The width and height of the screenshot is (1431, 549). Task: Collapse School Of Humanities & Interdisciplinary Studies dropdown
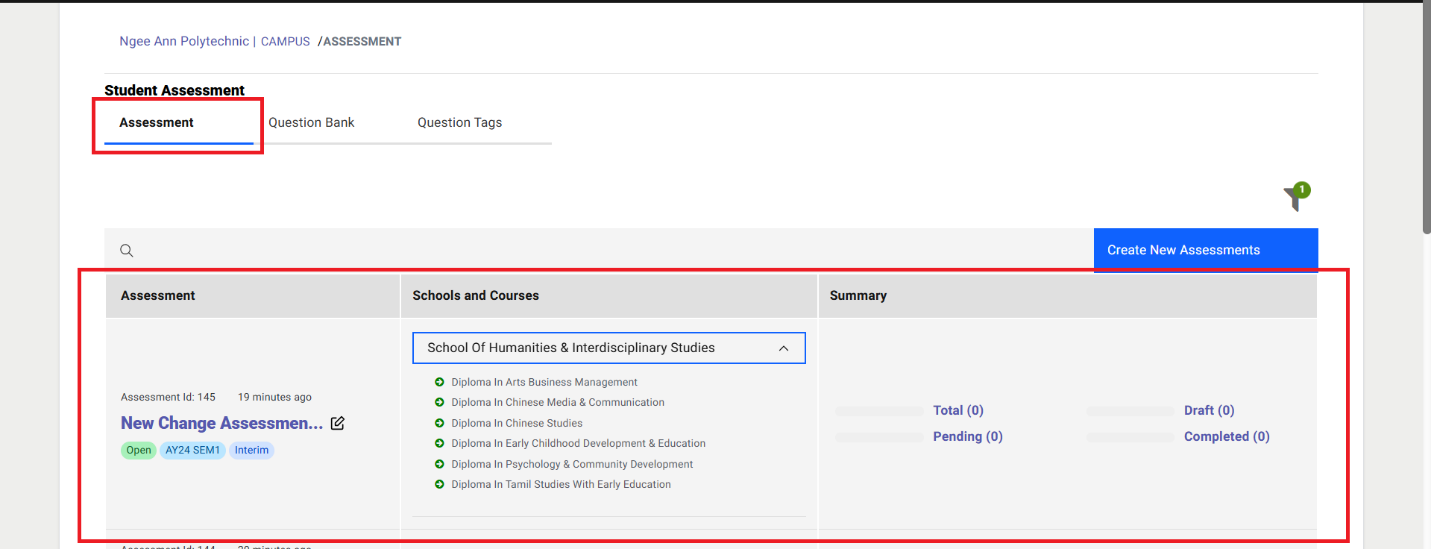(x=608, y=348)
